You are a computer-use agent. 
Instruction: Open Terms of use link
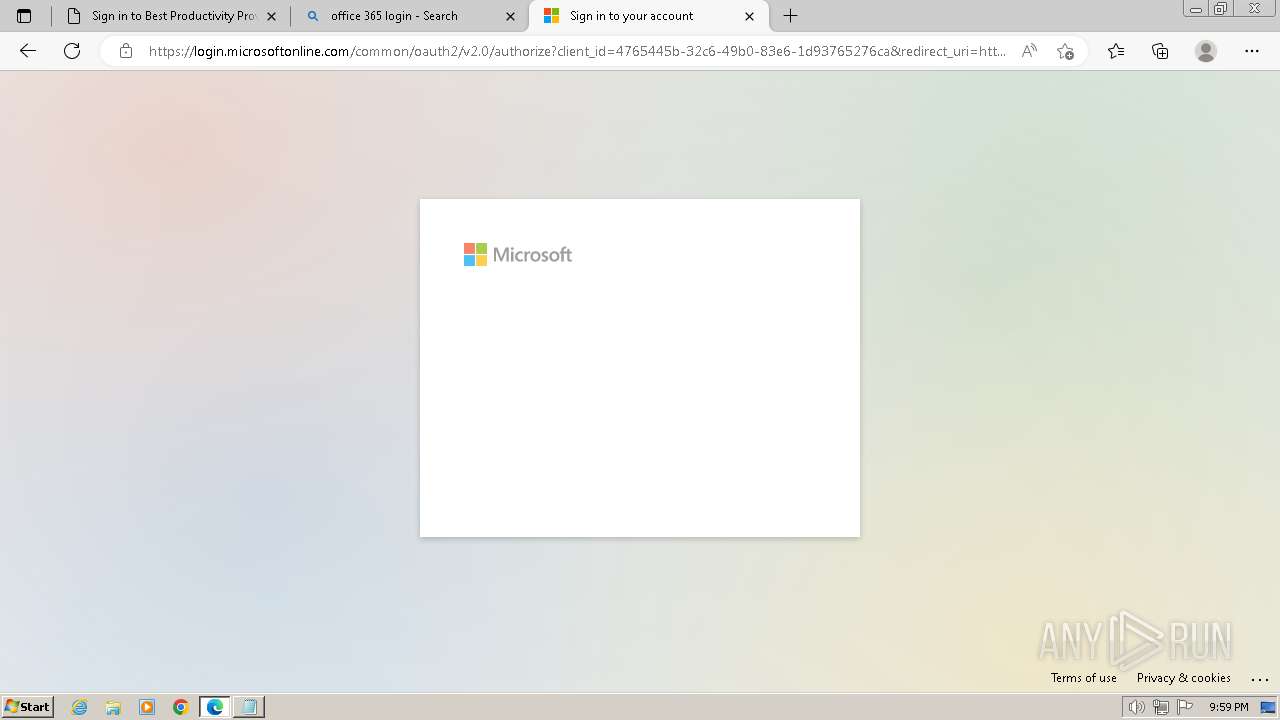pyautogui.click(x=1084, y=678)
